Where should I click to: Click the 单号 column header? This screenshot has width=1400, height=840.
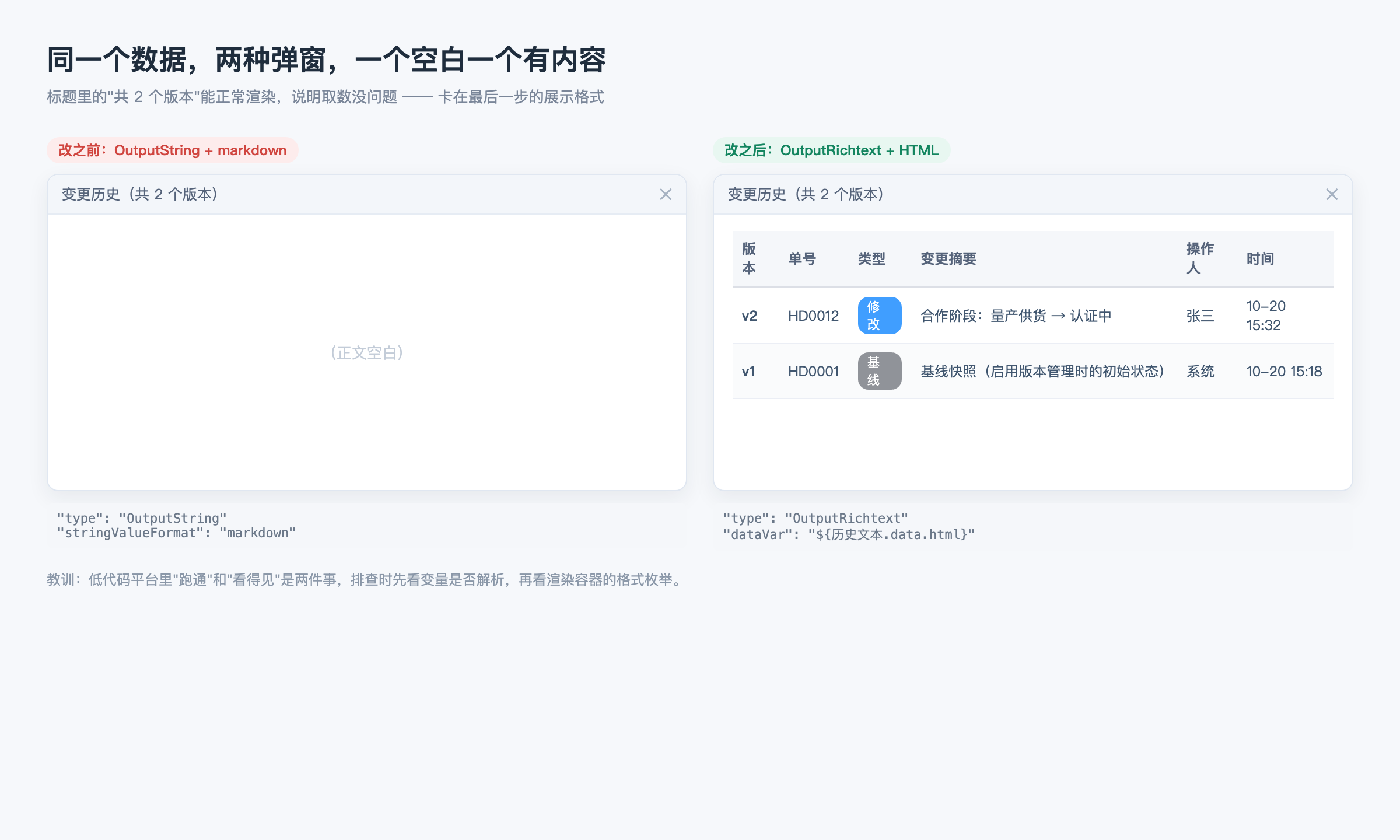[x=802, y=258]
